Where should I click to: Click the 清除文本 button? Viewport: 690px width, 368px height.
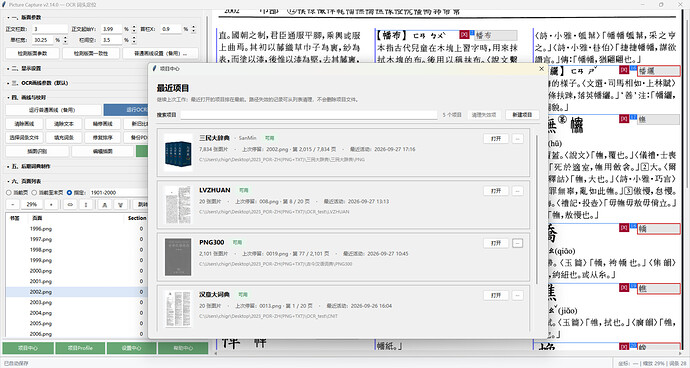pyautogui.click(x=64, y=124)
